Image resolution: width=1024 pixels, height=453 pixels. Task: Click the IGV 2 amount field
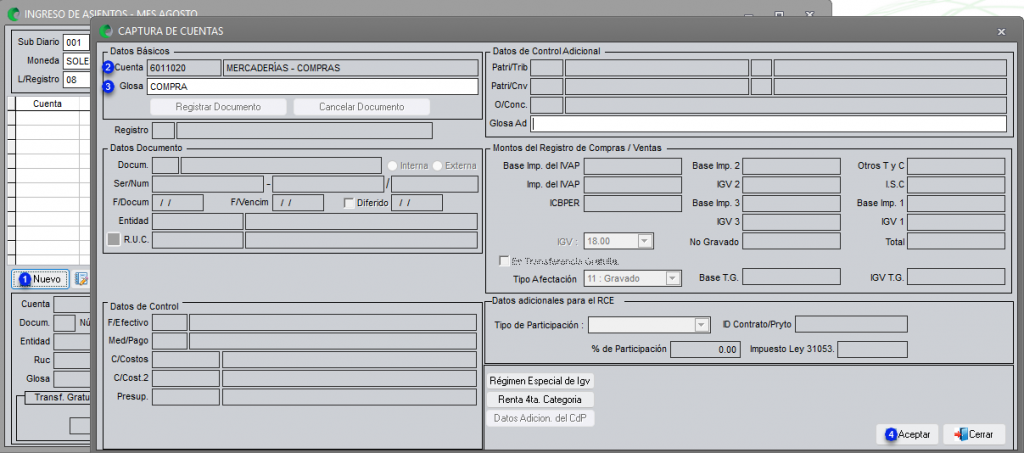792,185
